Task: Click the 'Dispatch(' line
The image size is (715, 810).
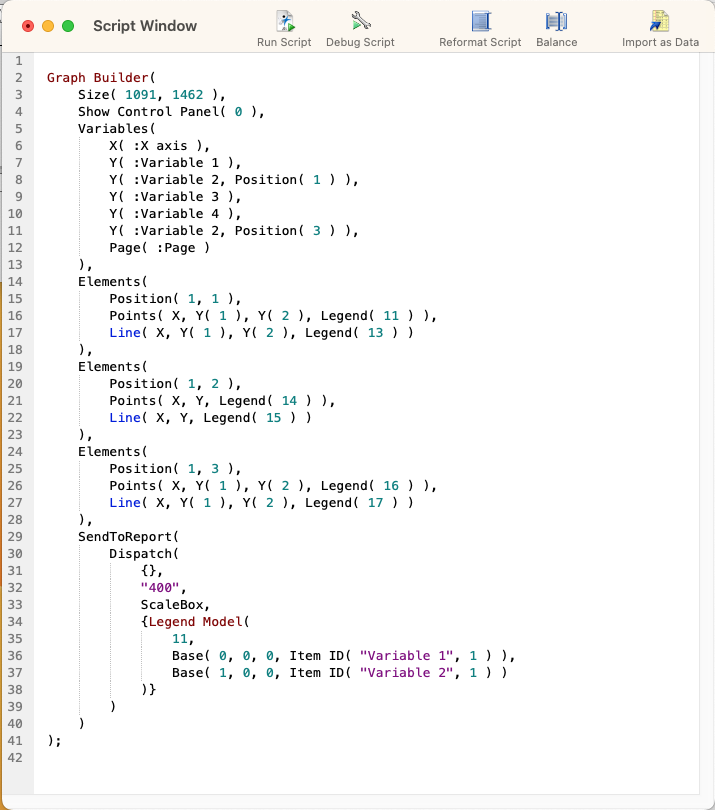Action: (144, 554)
